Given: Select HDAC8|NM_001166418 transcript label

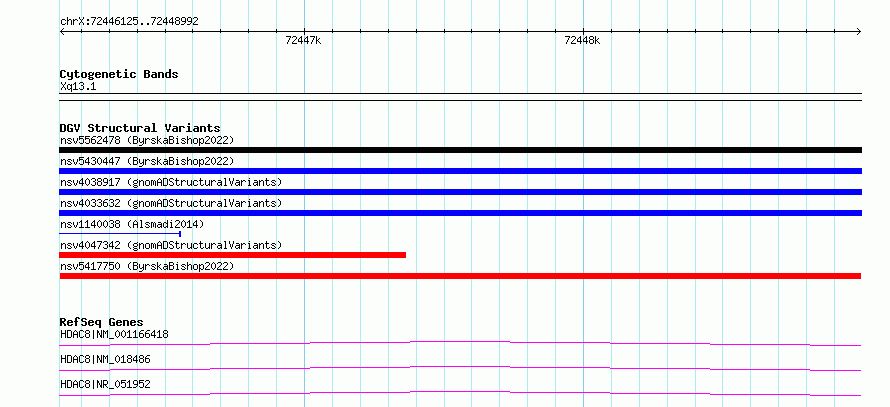Looking at the screenshot, I should [114, 334].
